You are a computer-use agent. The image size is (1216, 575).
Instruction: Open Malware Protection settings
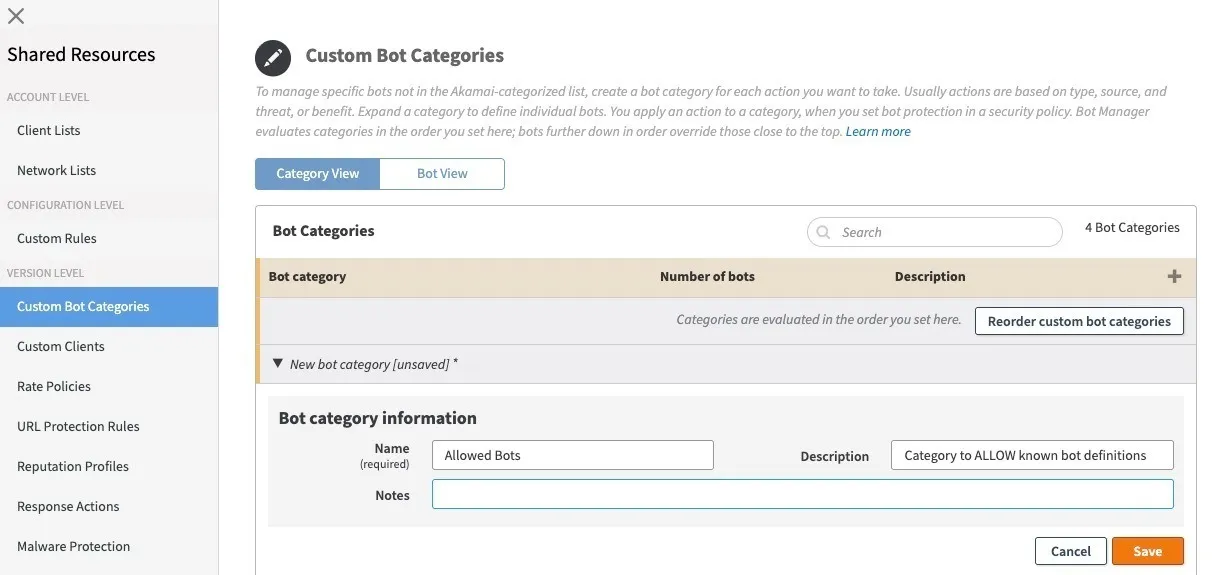click(73, 547)
